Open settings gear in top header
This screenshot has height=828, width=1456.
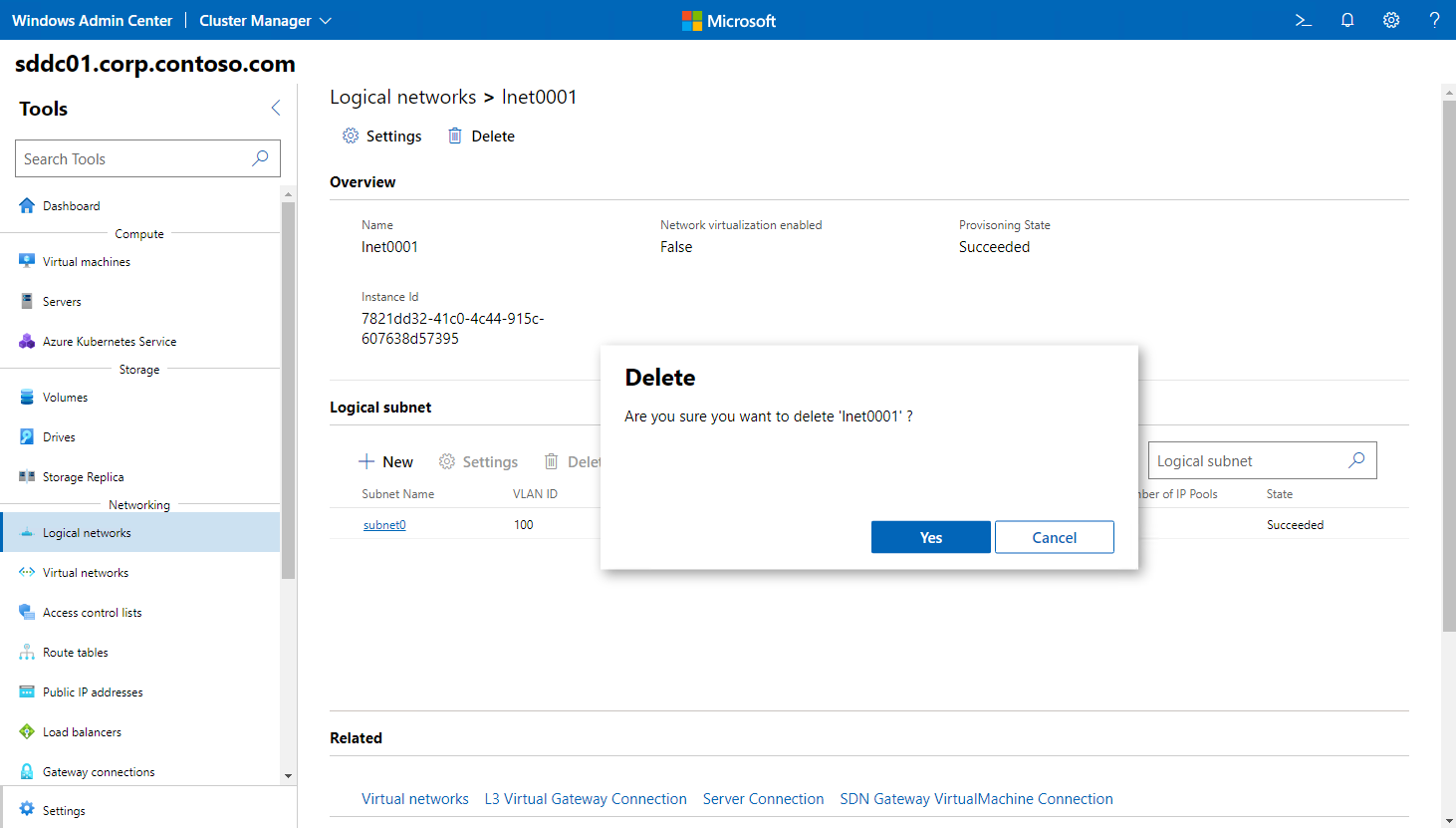1391,20
